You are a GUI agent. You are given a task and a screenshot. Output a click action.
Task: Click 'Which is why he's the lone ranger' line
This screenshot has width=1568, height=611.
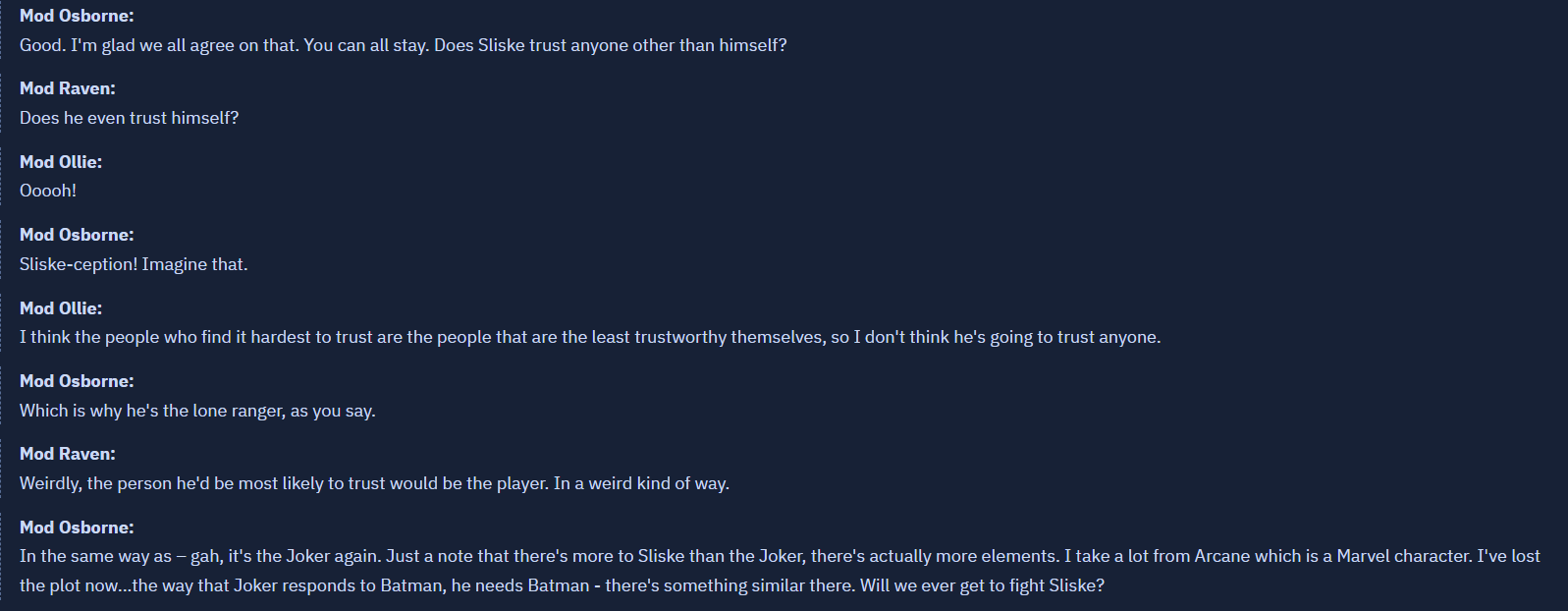point(197,411)
